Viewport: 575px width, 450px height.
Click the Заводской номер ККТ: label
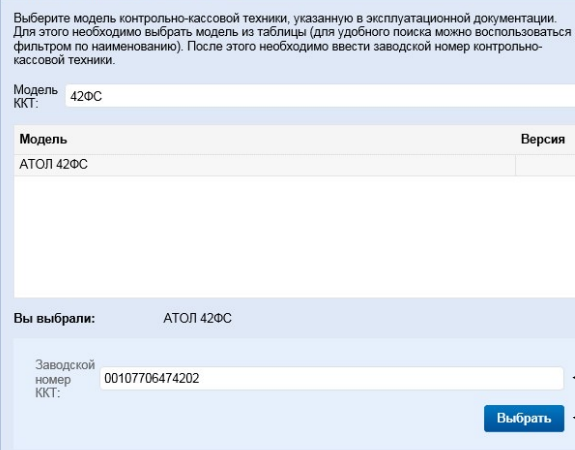[x=65, y=379]
